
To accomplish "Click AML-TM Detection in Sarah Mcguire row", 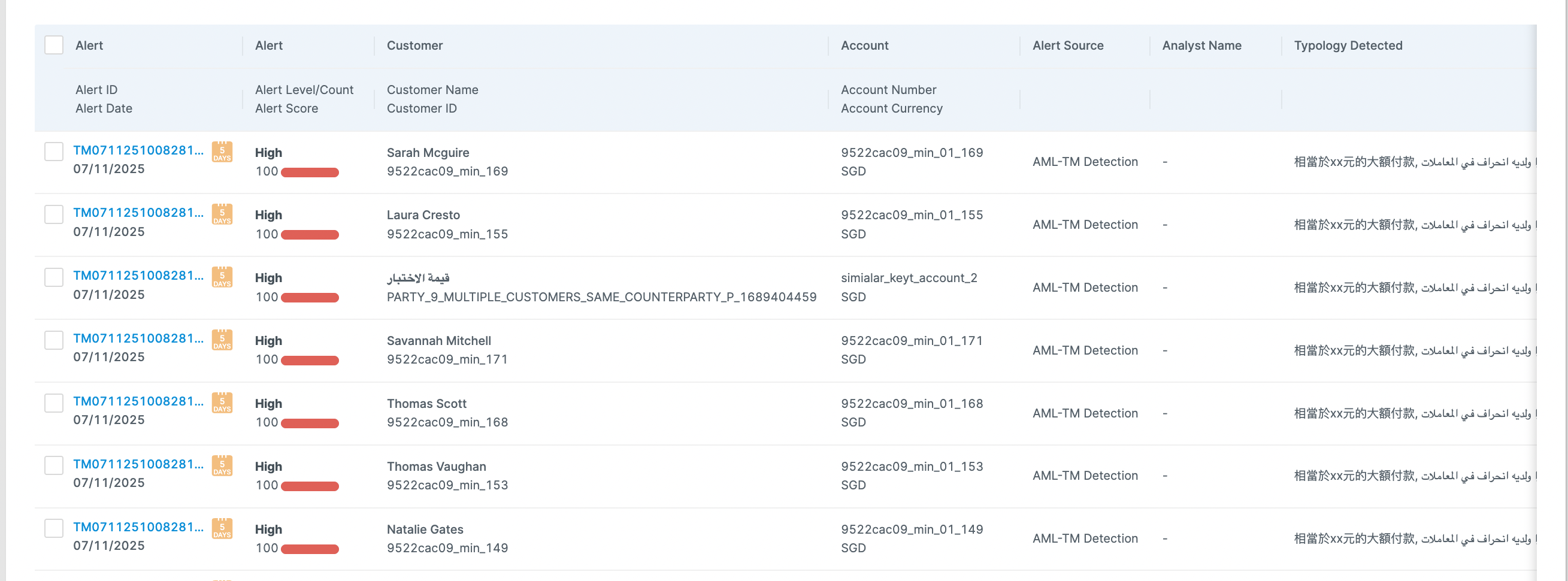I will (x=1085, y=162).
